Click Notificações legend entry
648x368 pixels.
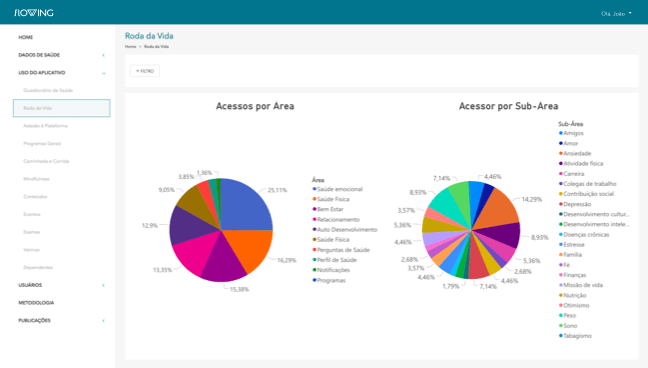[331, 270]
